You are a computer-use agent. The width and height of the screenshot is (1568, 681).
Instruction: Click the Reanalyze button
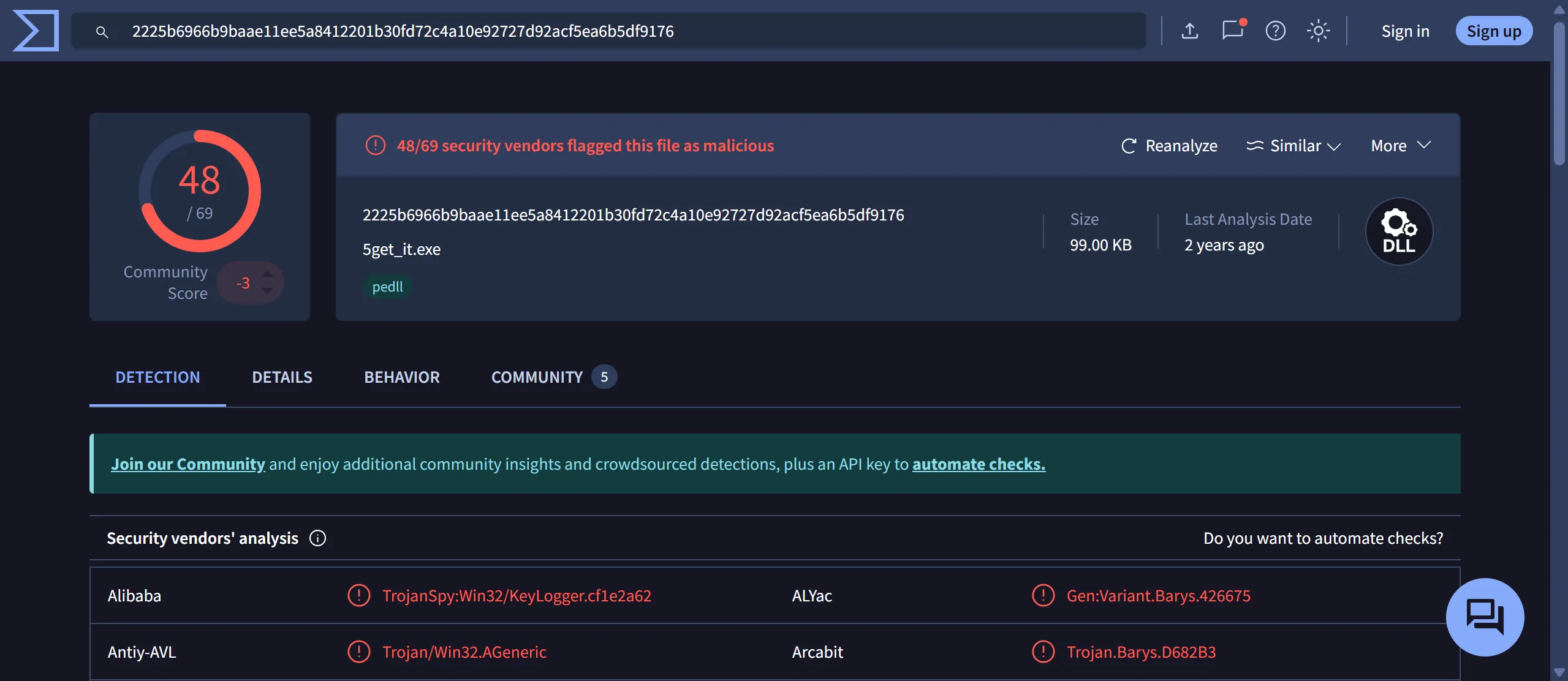tap(1169, 146)
